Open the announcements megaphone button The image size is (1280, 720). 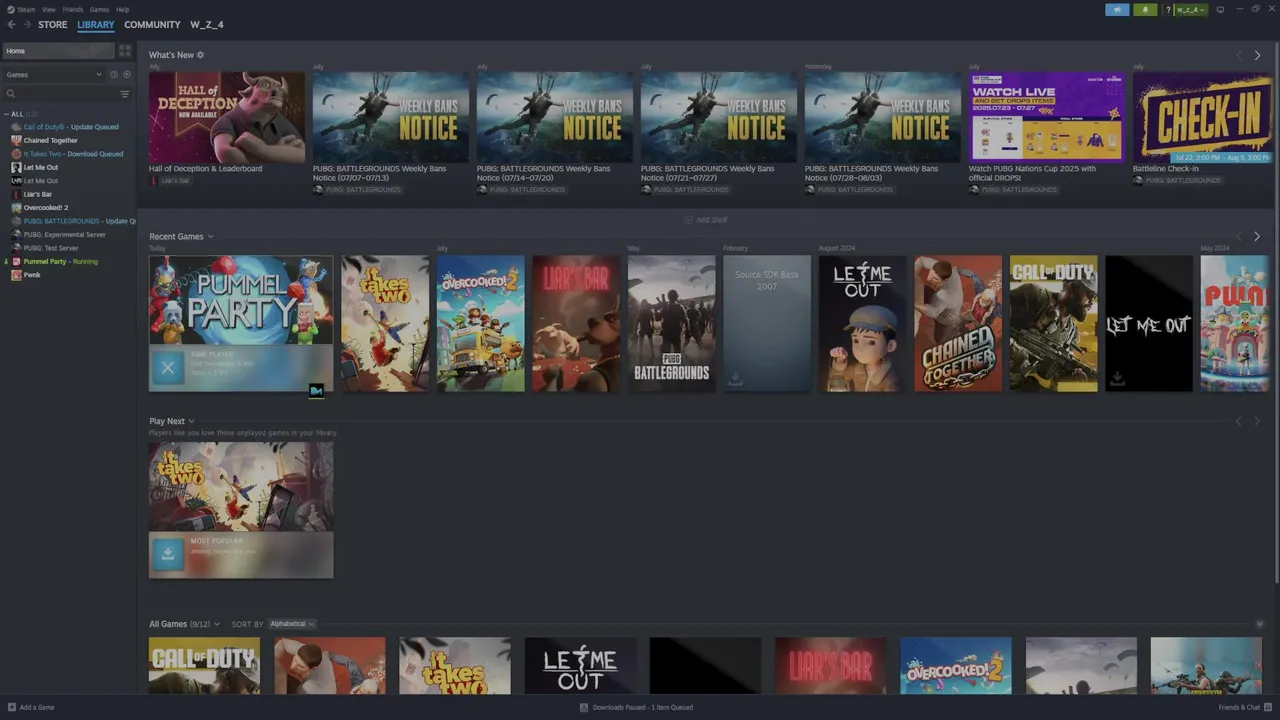click(1117, 10)
